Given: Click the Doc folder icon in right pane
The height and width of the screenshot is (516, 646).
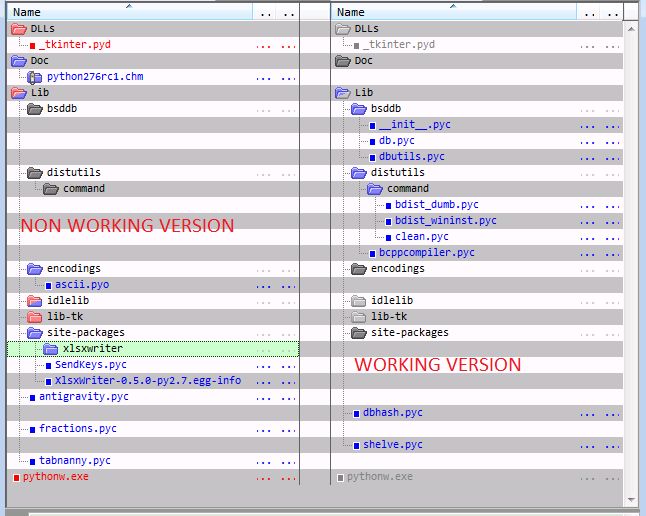Looking at the screenshot, I should pyautogui.click(x=343, y=61).
